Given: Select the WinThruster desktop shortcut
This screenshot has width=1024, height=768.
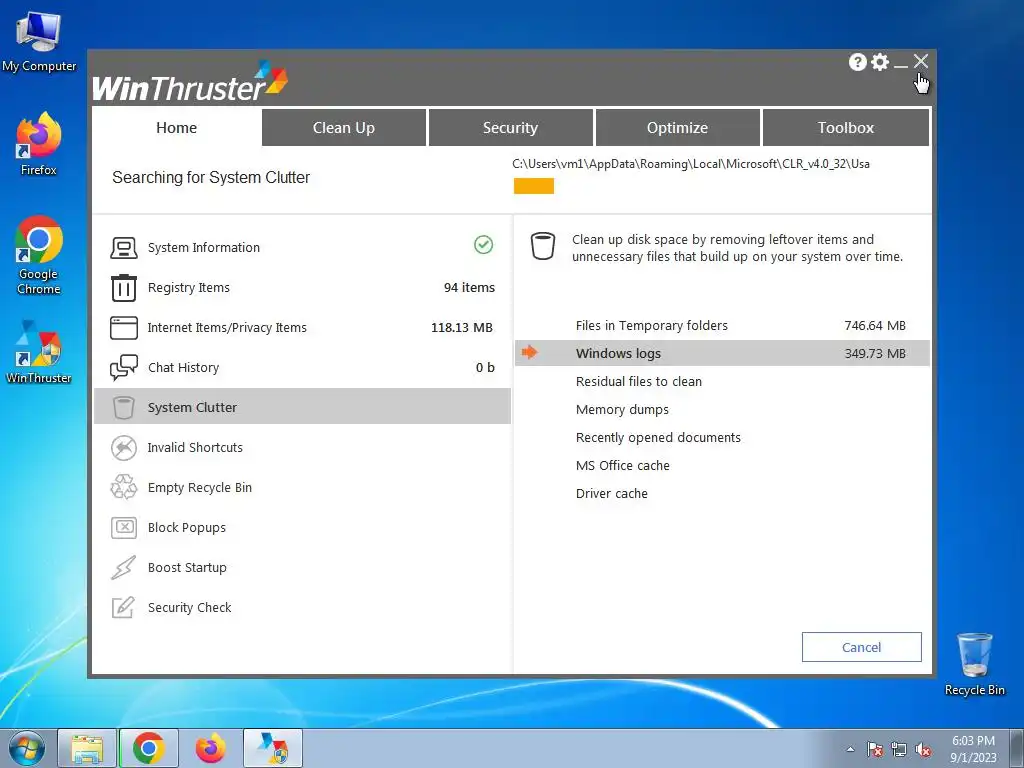Looking at the screenshot, I should [39, 351].
